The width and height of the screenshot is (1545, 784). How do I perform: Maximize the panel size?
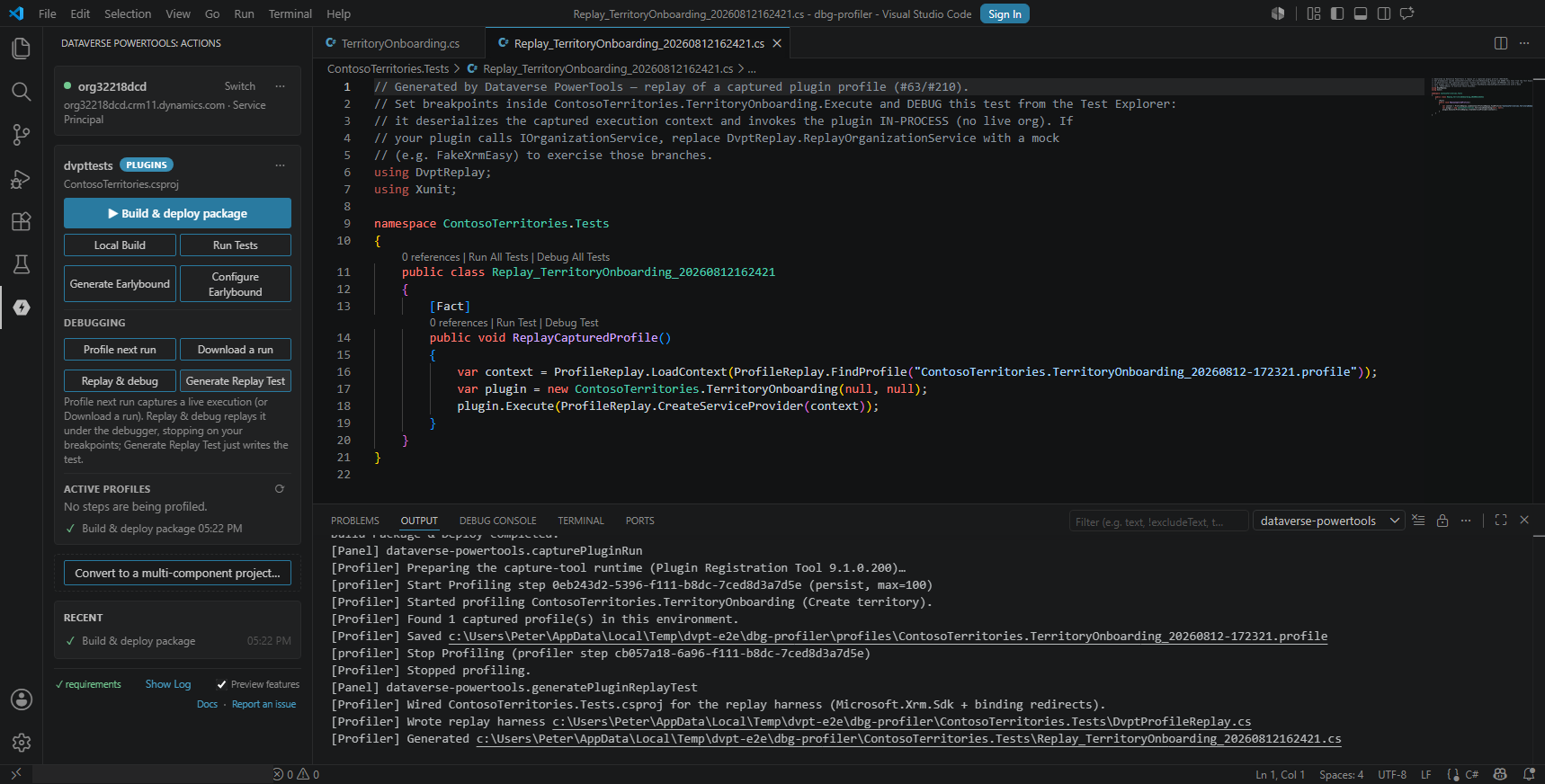pos(1501,521)
